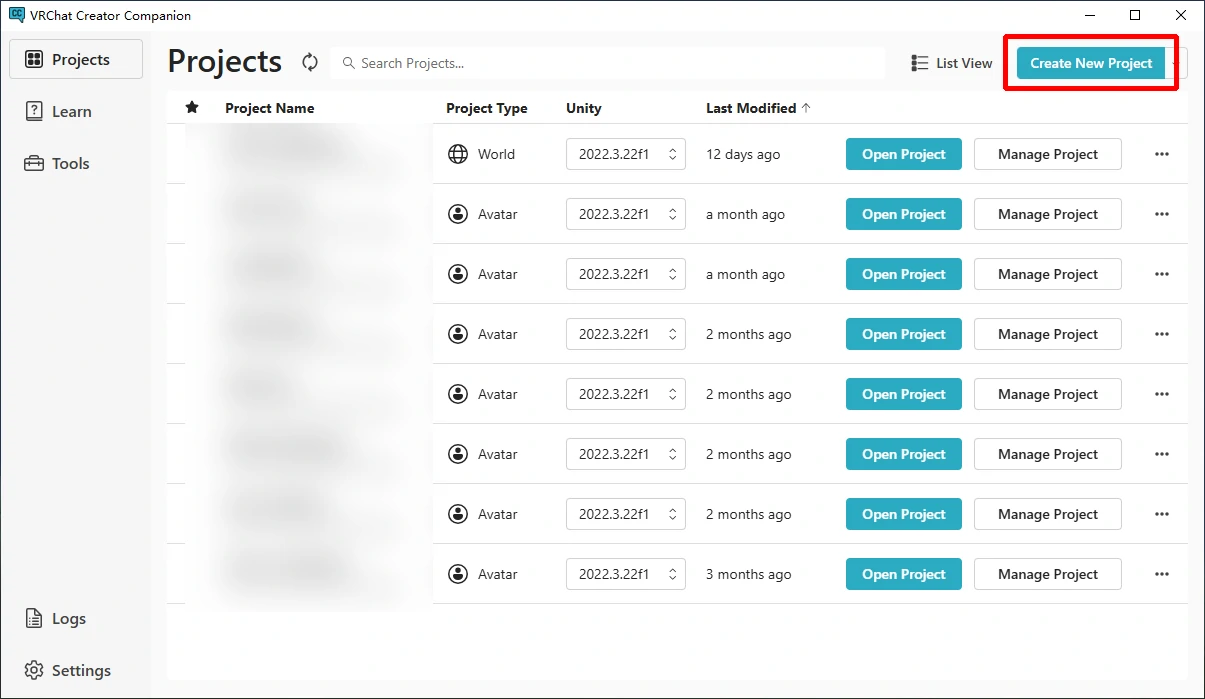The width and height of the screenshot is (1205, 699).
Task: Sort by Project Name column header
Action: tap(269, 108)
